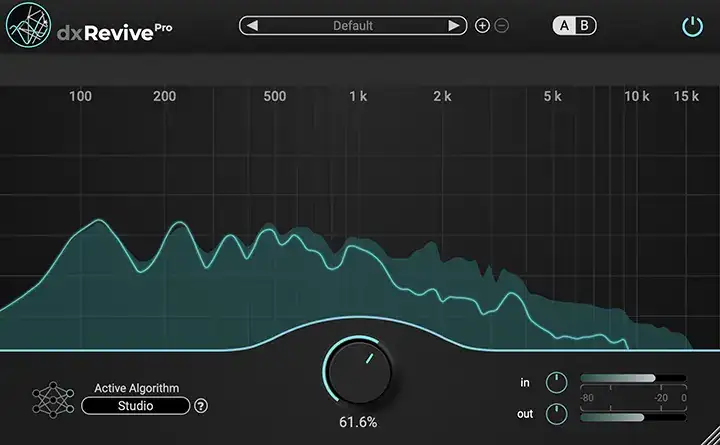Click the EQ bell curve peak

(x=357, y=317)
